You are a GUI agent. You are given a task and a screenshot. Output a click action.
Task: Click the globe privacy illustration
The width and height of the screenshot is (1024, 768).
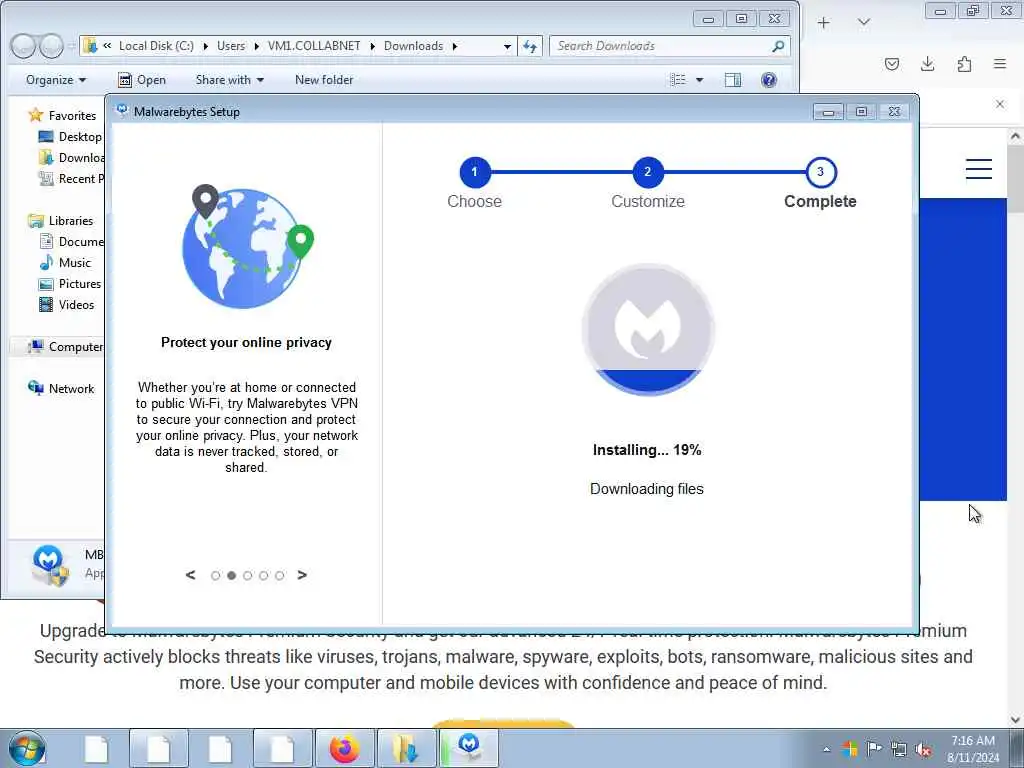point(248,247)
